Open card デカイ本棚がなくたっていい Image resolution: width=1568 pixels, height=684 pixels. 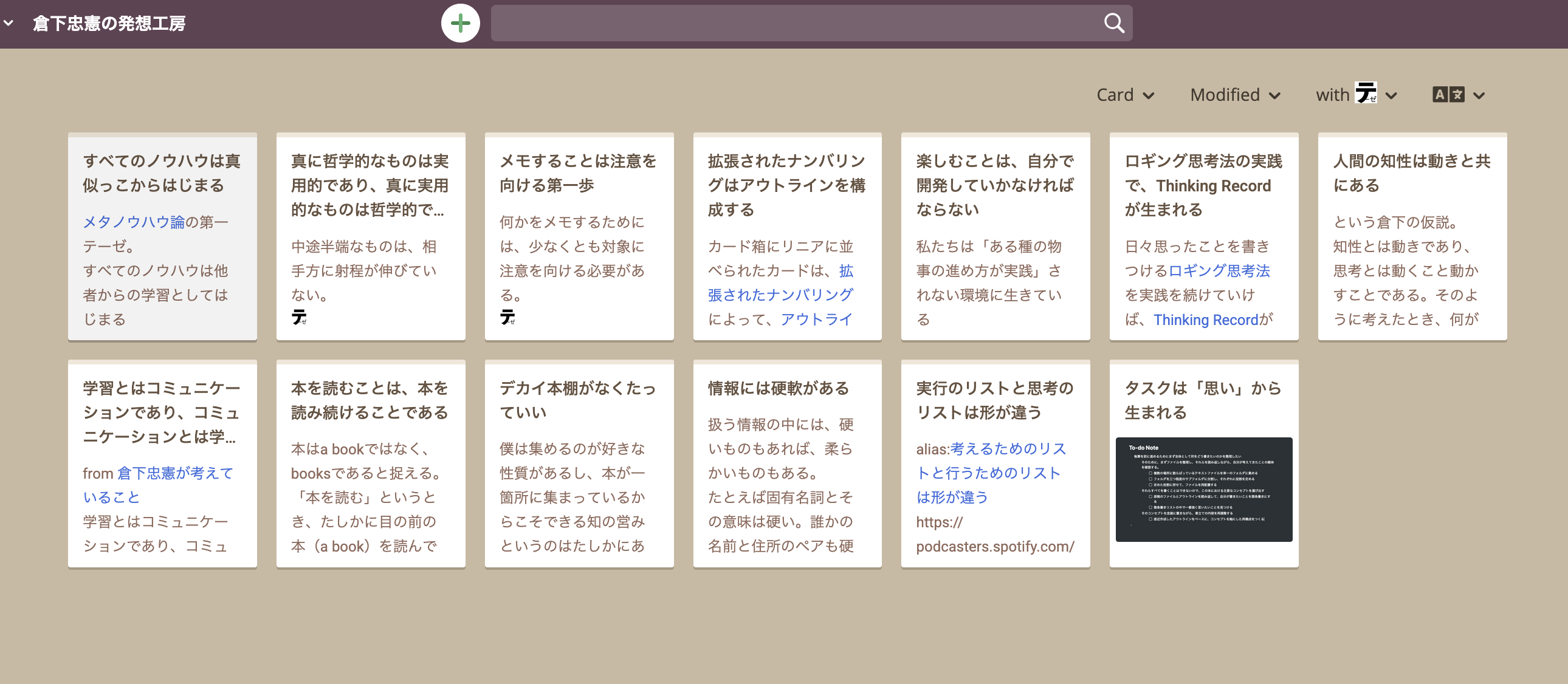pyautogui.click(x=579, y=463)
